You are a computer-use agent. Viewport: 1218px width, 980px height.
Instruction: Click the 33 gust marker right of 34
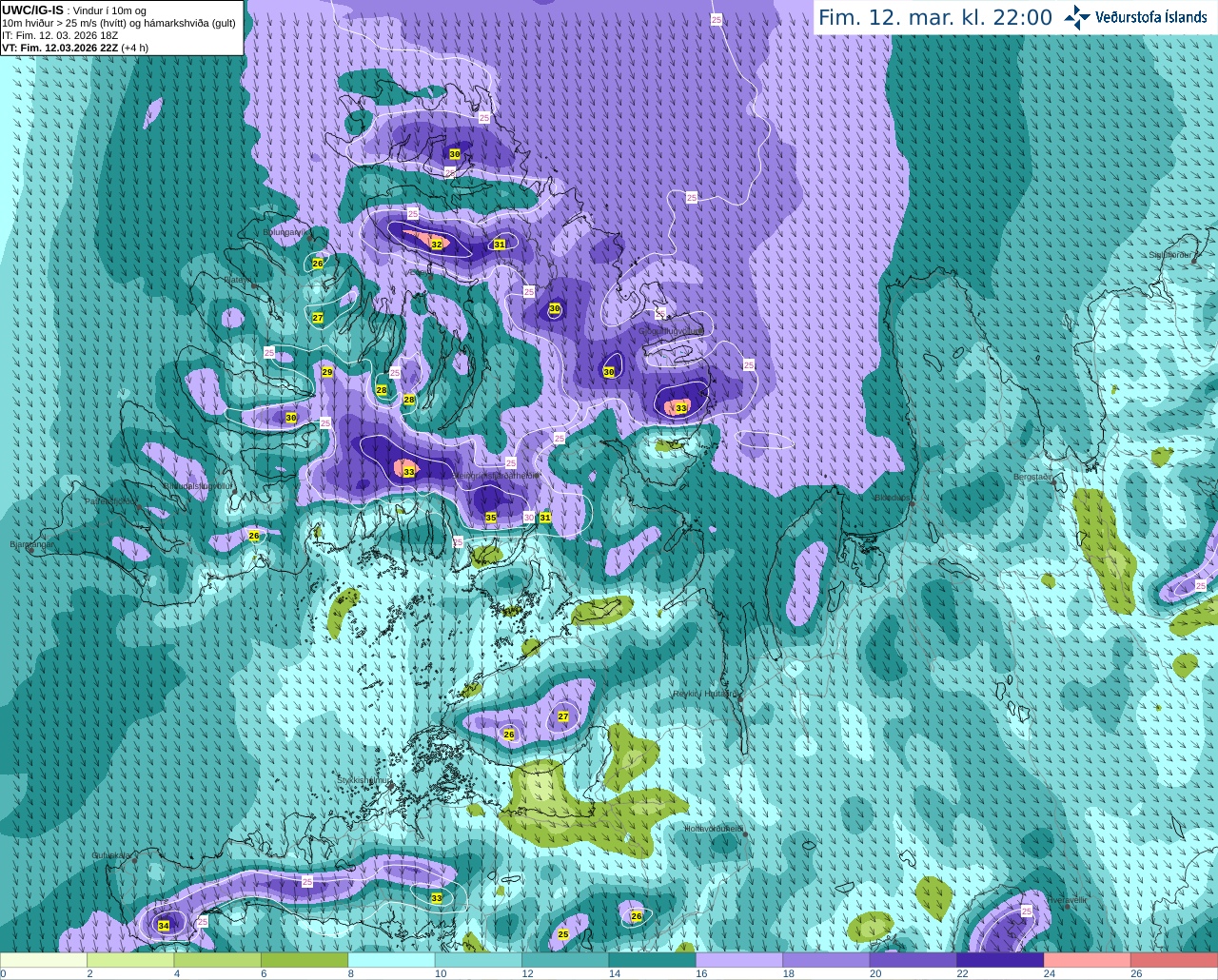click(x=437, y=898)
